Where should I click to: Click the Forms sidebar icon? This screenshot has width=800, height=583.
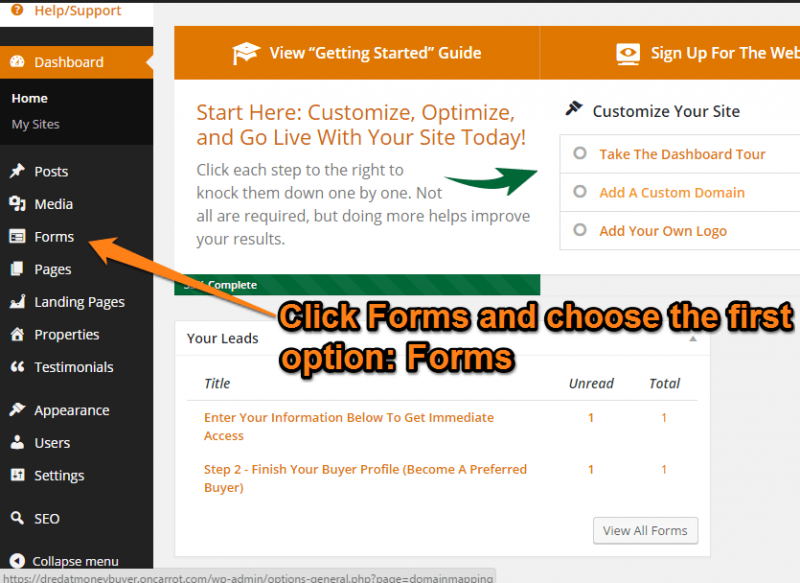coord(17,236)
